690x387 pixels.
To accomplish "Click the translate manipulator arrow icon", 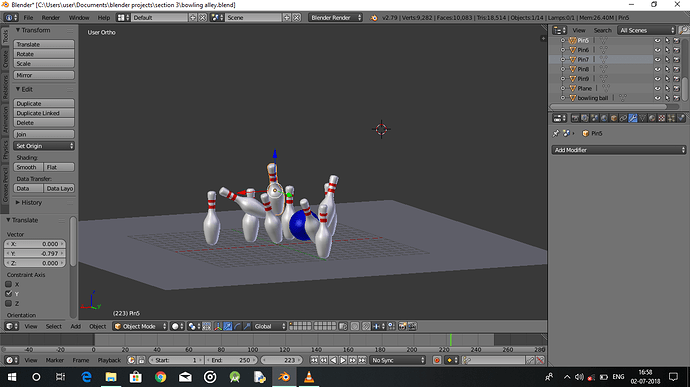I will point(228,326).
